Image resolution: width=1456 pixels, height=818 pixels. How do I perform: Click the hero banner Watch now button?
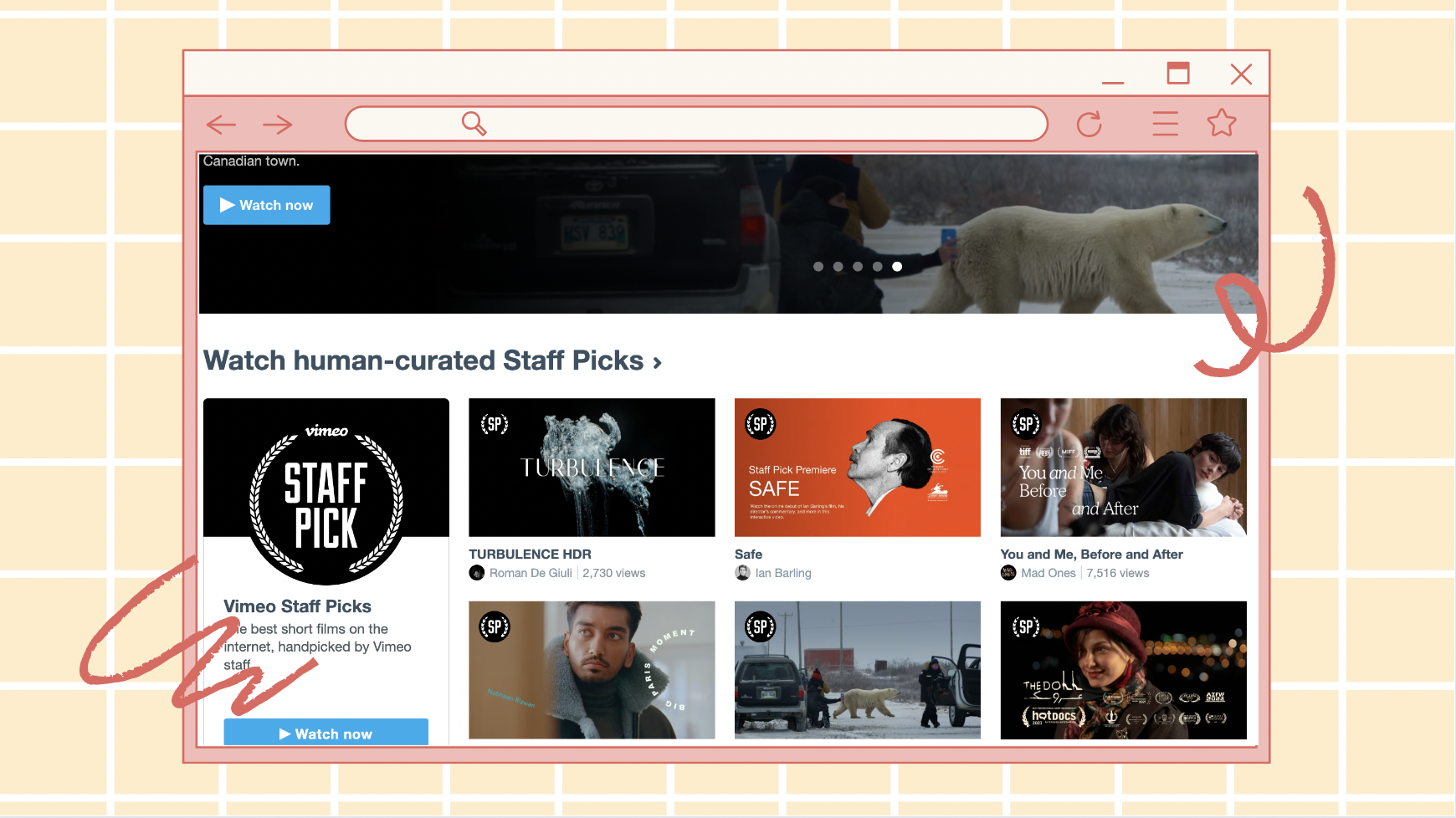(x=267, y=205)
